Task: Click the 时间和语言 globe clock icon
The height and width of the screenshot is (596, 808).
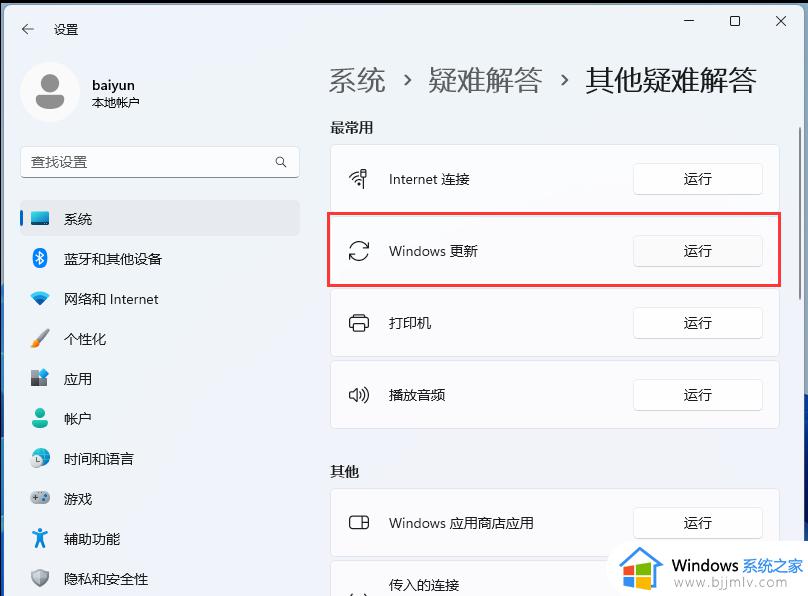Action: tap(40, 458)
